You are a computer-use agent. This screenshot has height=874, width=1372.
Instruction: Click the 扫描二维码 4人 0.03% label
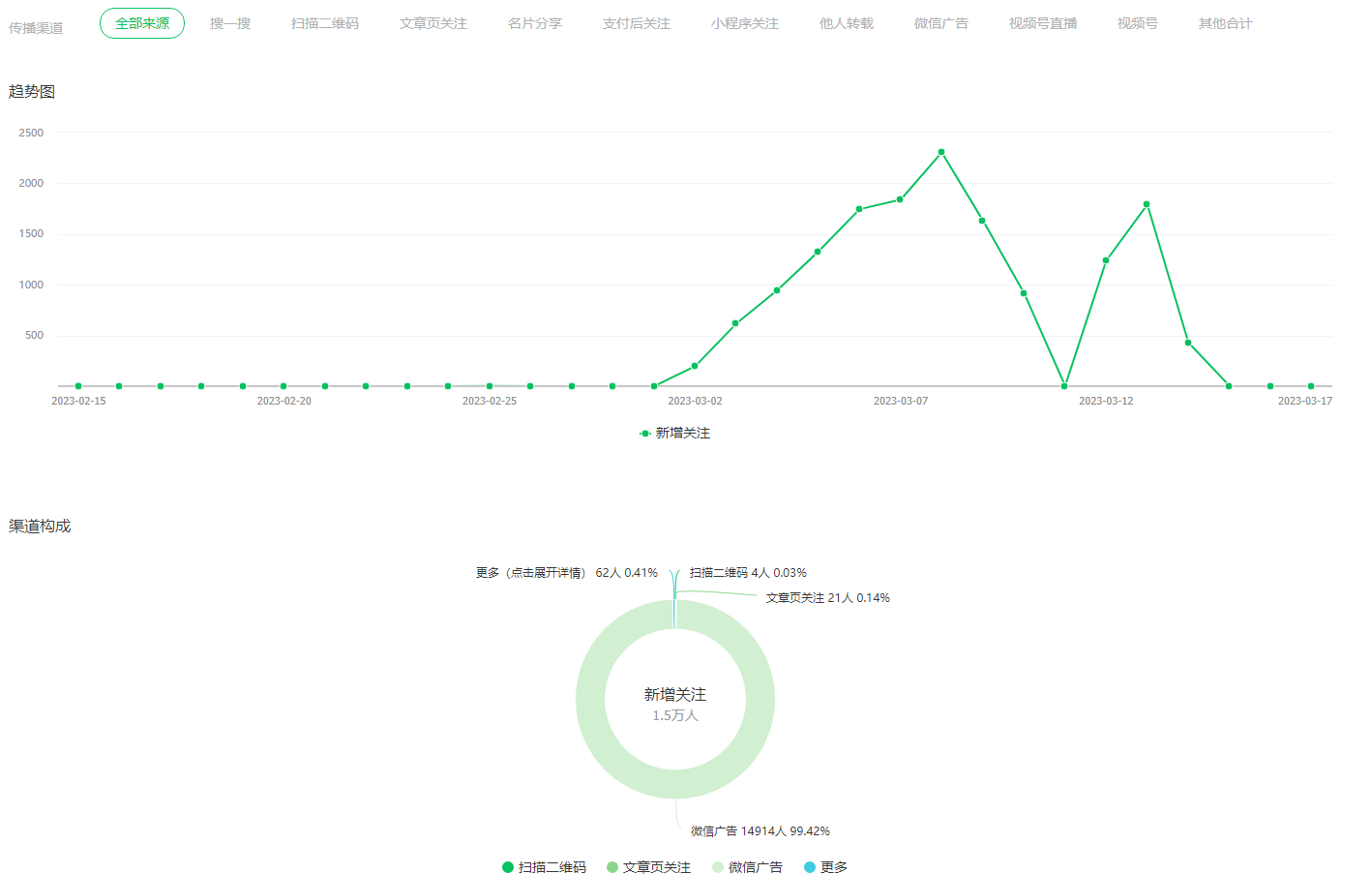pos(748,573)
